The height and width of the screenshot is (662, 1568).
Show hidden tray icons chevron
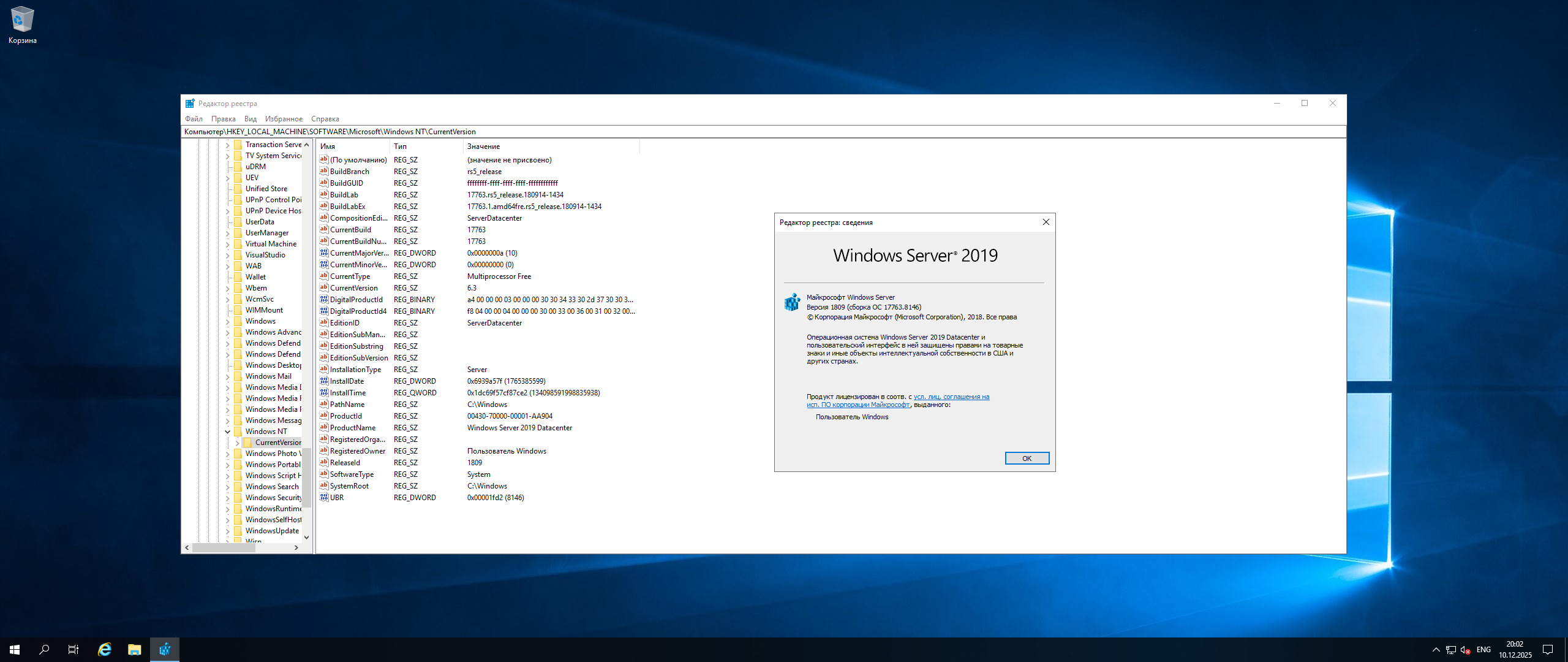1436,650
